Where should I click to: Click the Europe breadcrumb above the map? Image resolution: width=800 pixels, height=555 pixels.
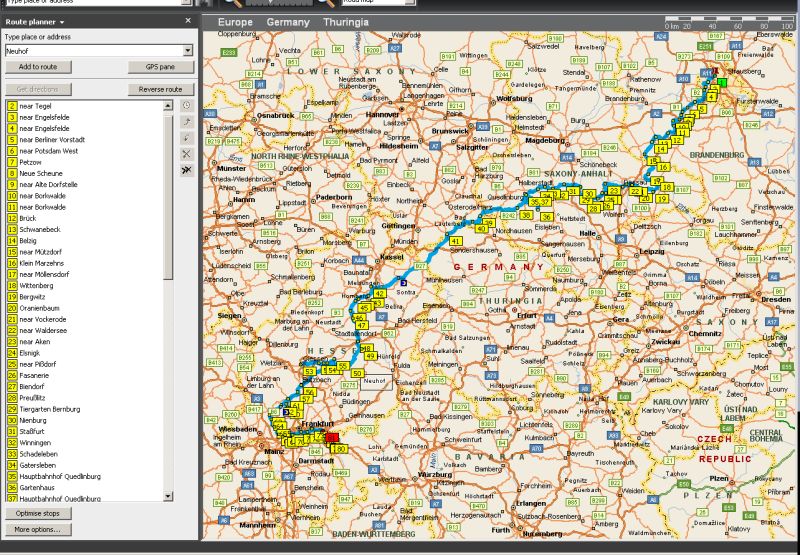tap(235, 21)
